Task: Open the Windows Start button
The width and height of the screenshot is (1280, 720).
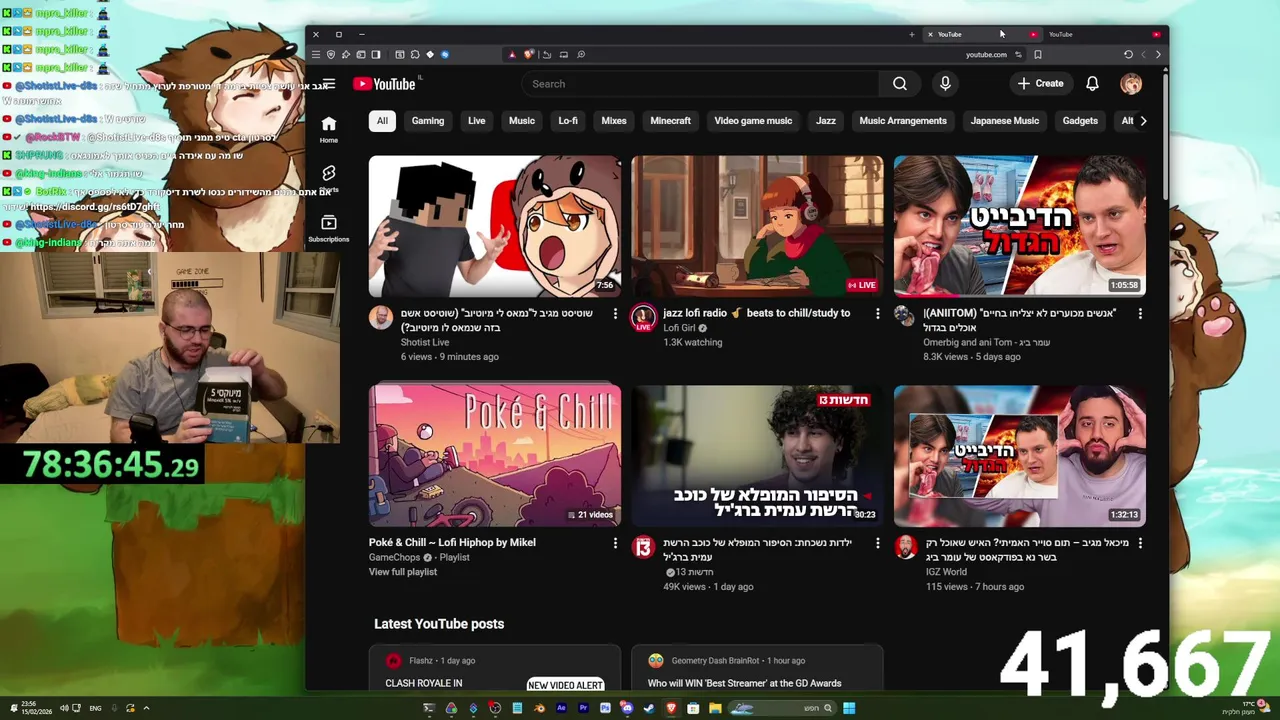Action: pyautogui.click(x=849, y=708)
